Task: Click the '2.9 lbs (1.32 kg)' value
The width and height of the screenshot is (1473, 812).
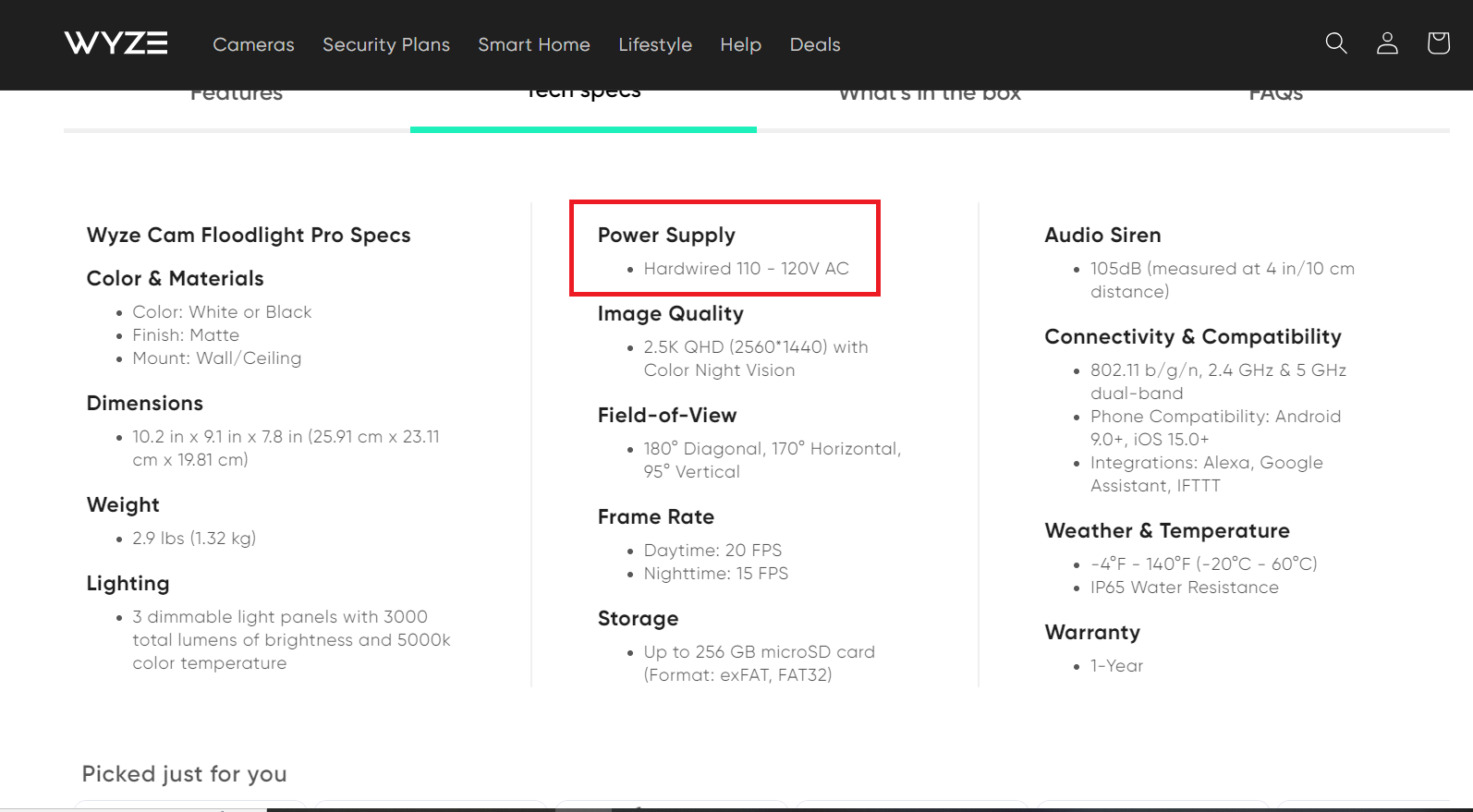Action: 194,539
